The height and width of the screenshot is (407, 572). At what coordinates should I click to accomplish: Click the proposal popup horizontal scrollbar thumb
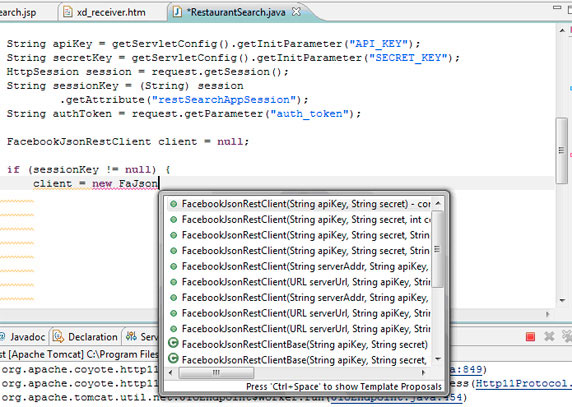click(216, 373)
